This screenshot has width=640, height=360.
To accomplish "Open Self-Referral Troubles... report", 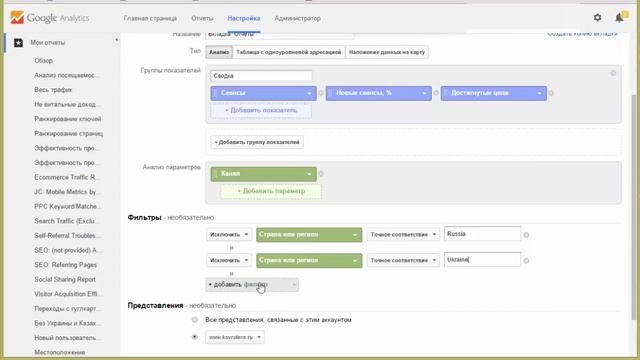I will tap(67, 236).
